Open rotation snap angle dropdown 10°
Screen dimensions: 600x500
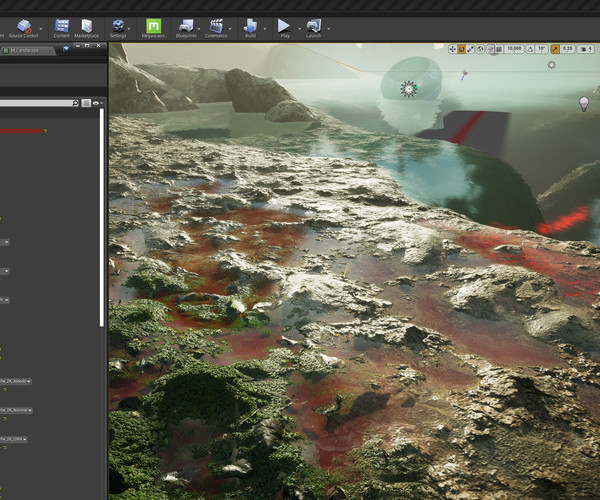tap(541, 49)
